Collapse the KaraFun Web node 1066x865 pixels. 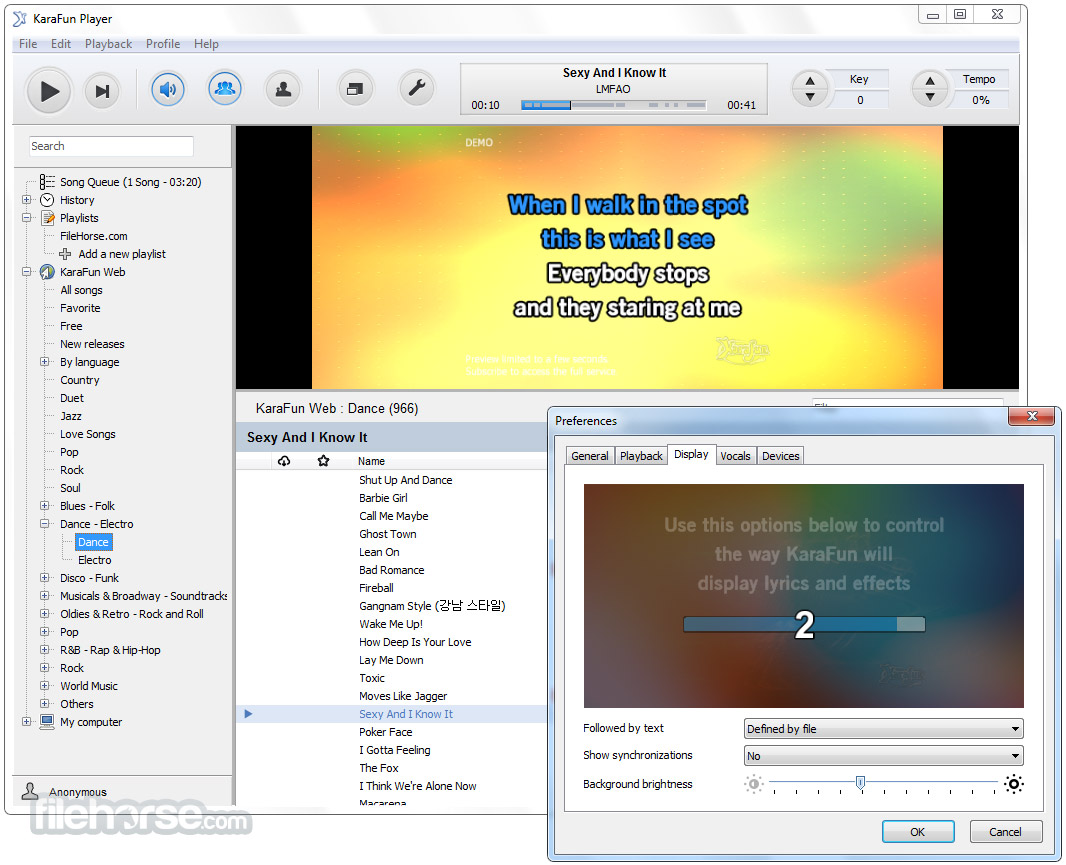tap(27, 272)
